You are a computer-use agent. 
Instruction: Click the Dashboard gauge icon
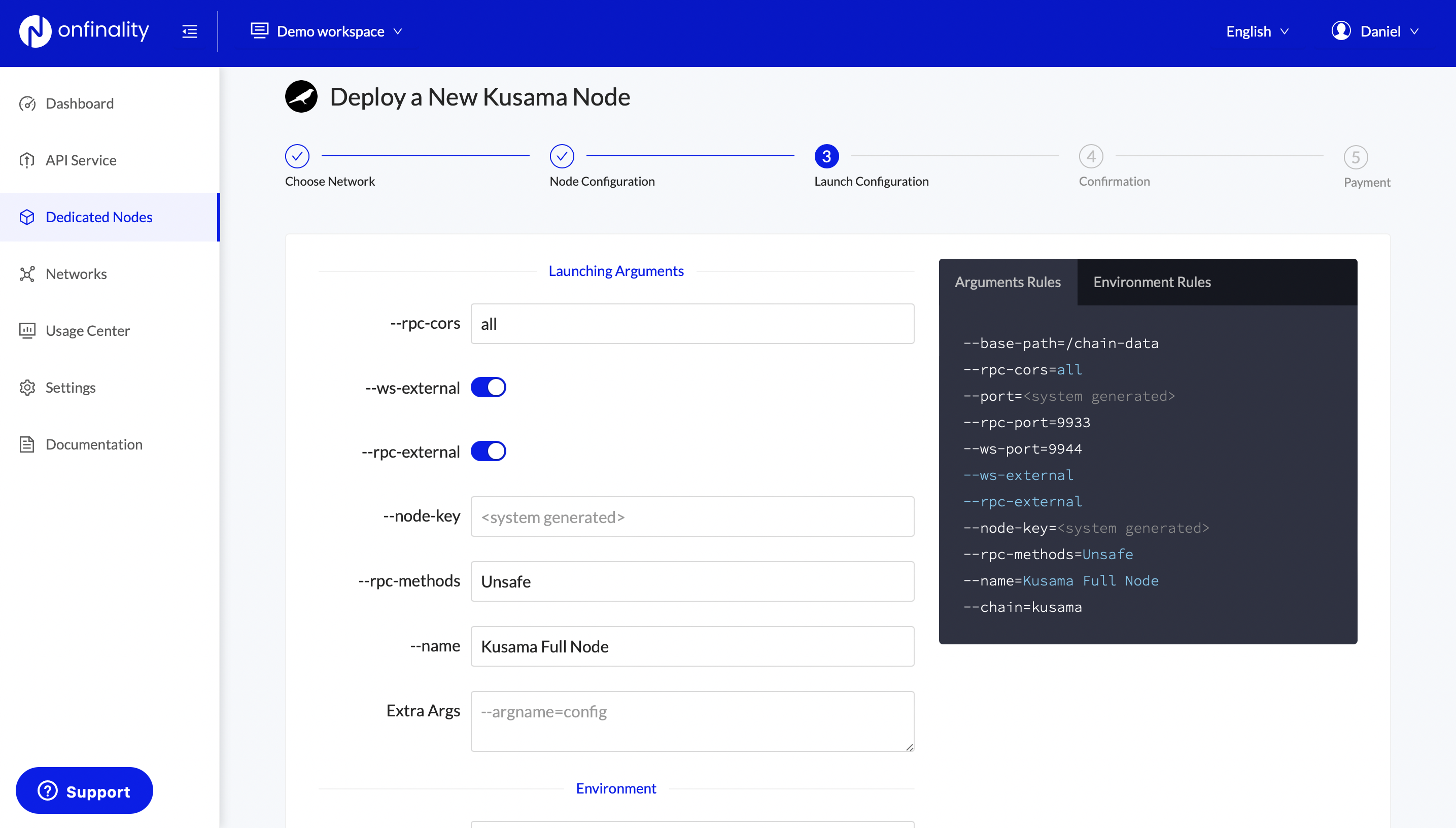pyautogui.click(x=27, y=103)
